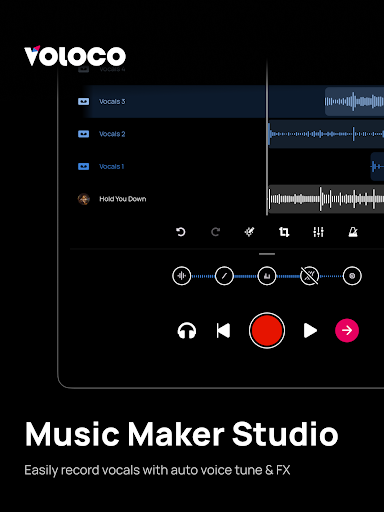Screen dimensions: 384x512
Task: Click the redo arrow icon
Action: (215, 232)
